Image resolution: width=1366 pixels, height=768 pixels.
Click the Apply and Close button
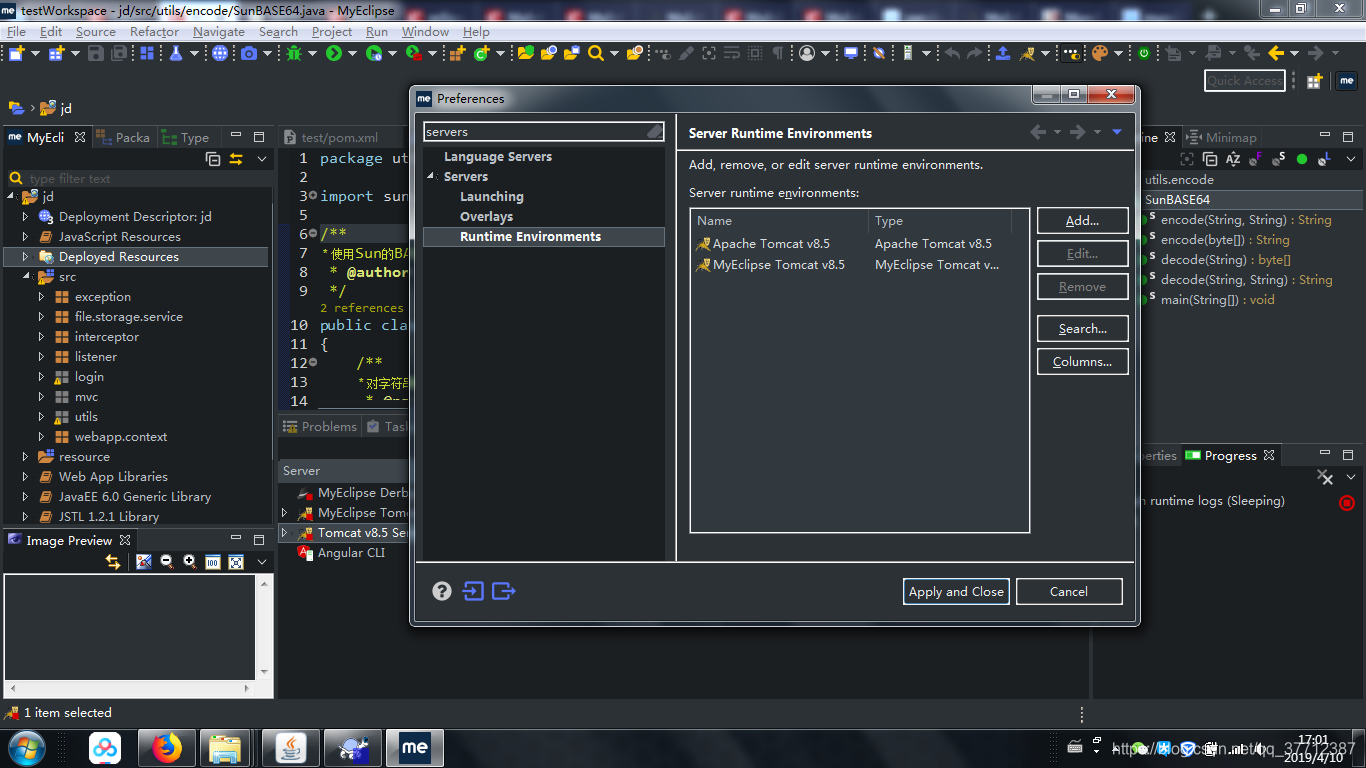click(956, 592)
